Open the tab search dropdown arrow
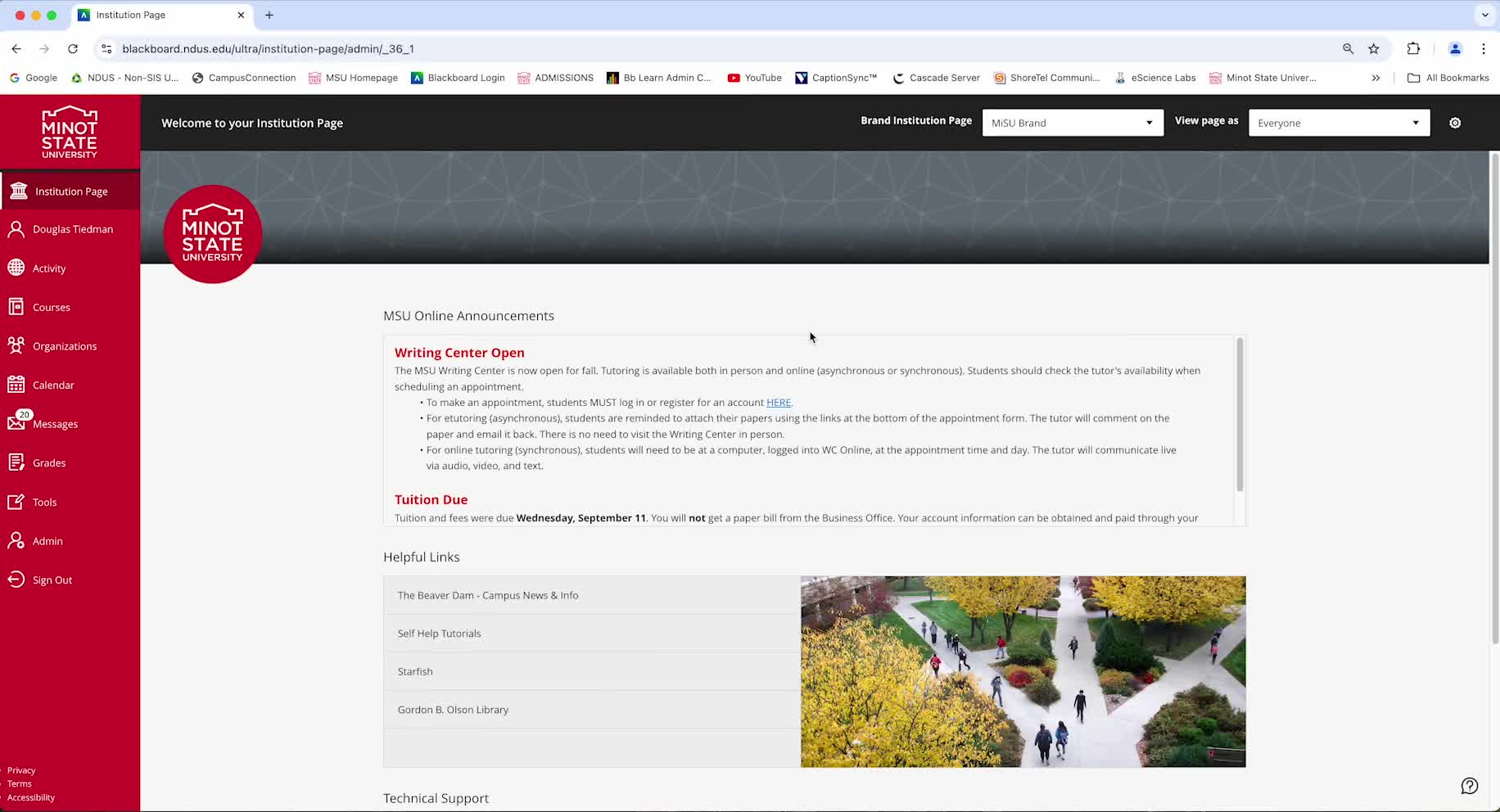The image size is (1500, 812). [x=1485, y=15]
